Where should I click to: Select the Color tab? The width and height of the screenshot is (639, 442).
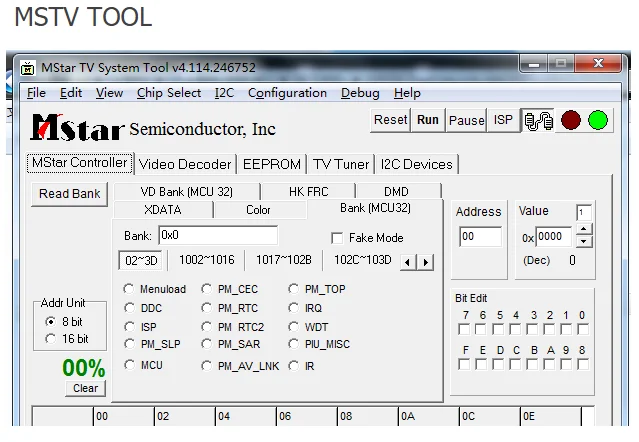click(x=258, y=210)
